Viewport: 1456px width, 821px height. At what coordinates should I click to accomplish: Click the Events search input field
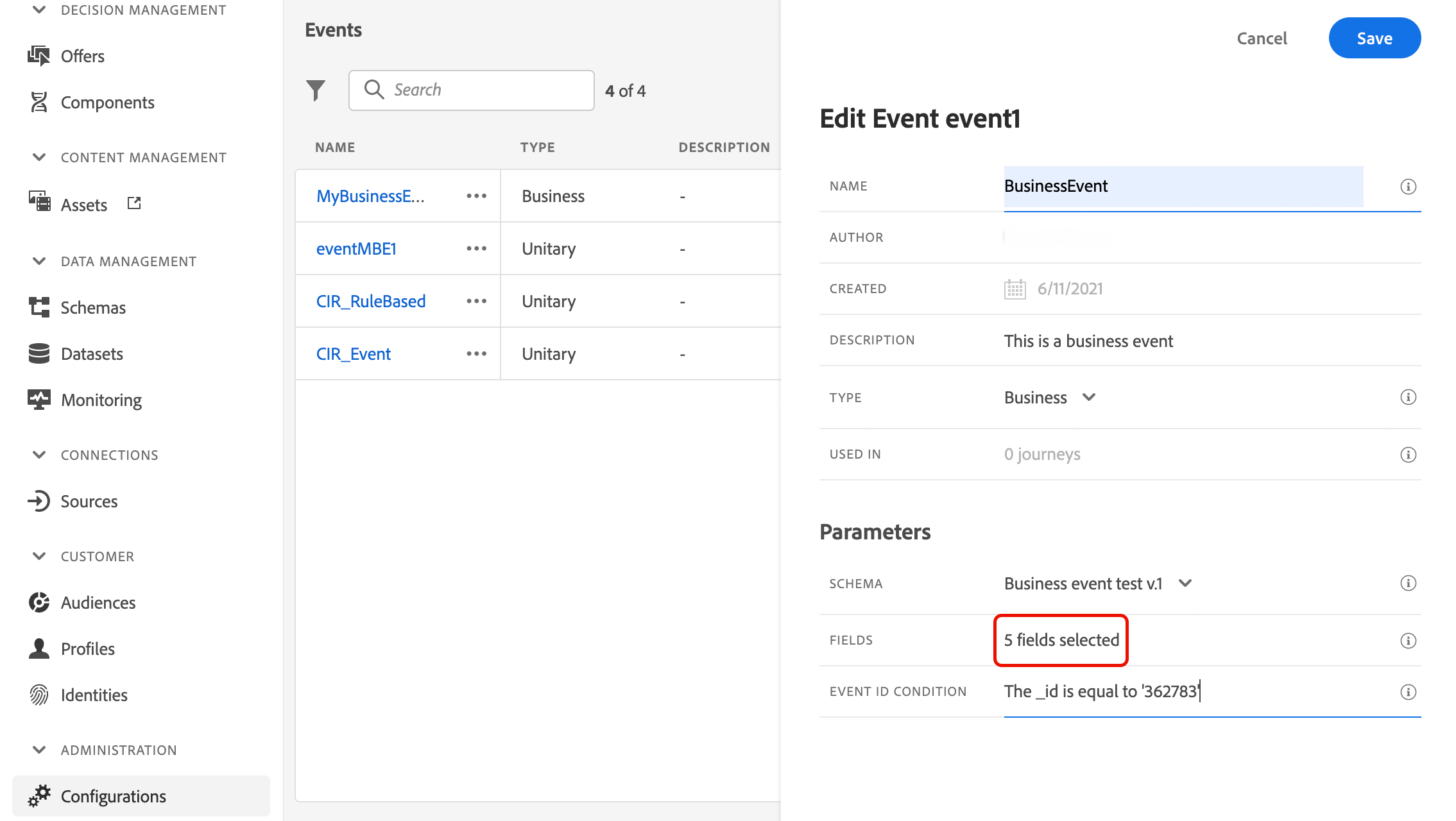click(481, 90)
